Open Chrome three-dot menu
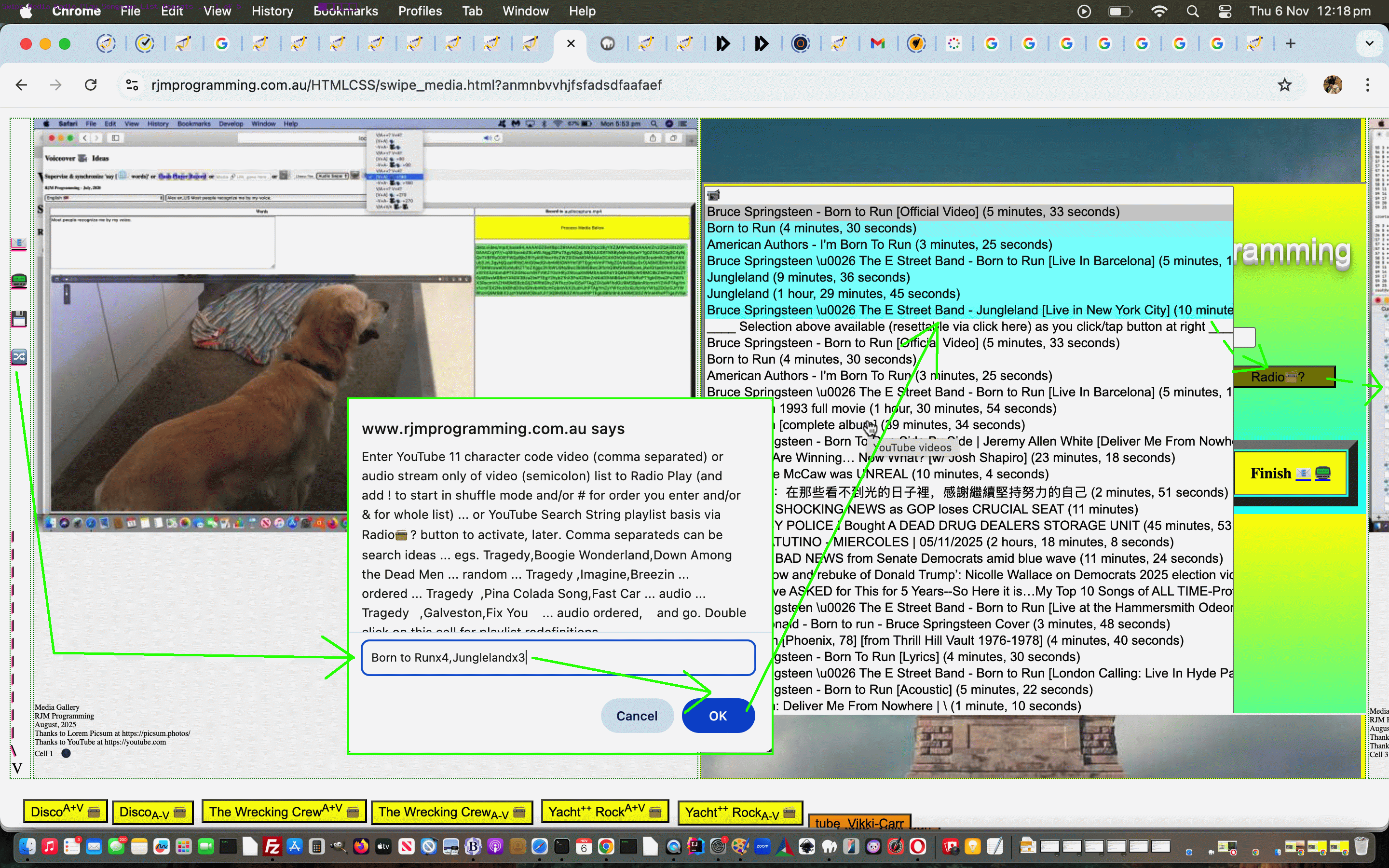 tap(1367, 85)
